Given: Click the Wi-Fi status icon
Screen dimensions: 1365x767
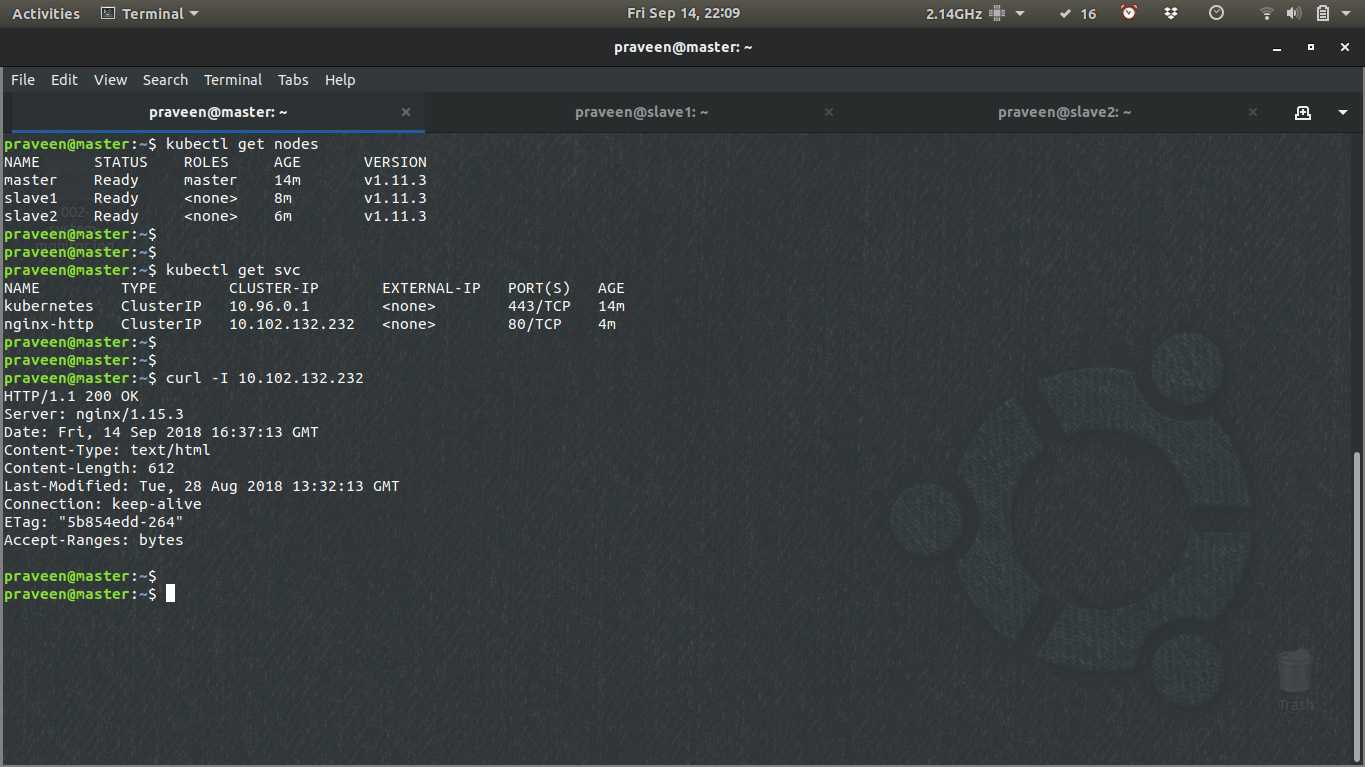Looking at the screenshot, I should [1266, 13].
